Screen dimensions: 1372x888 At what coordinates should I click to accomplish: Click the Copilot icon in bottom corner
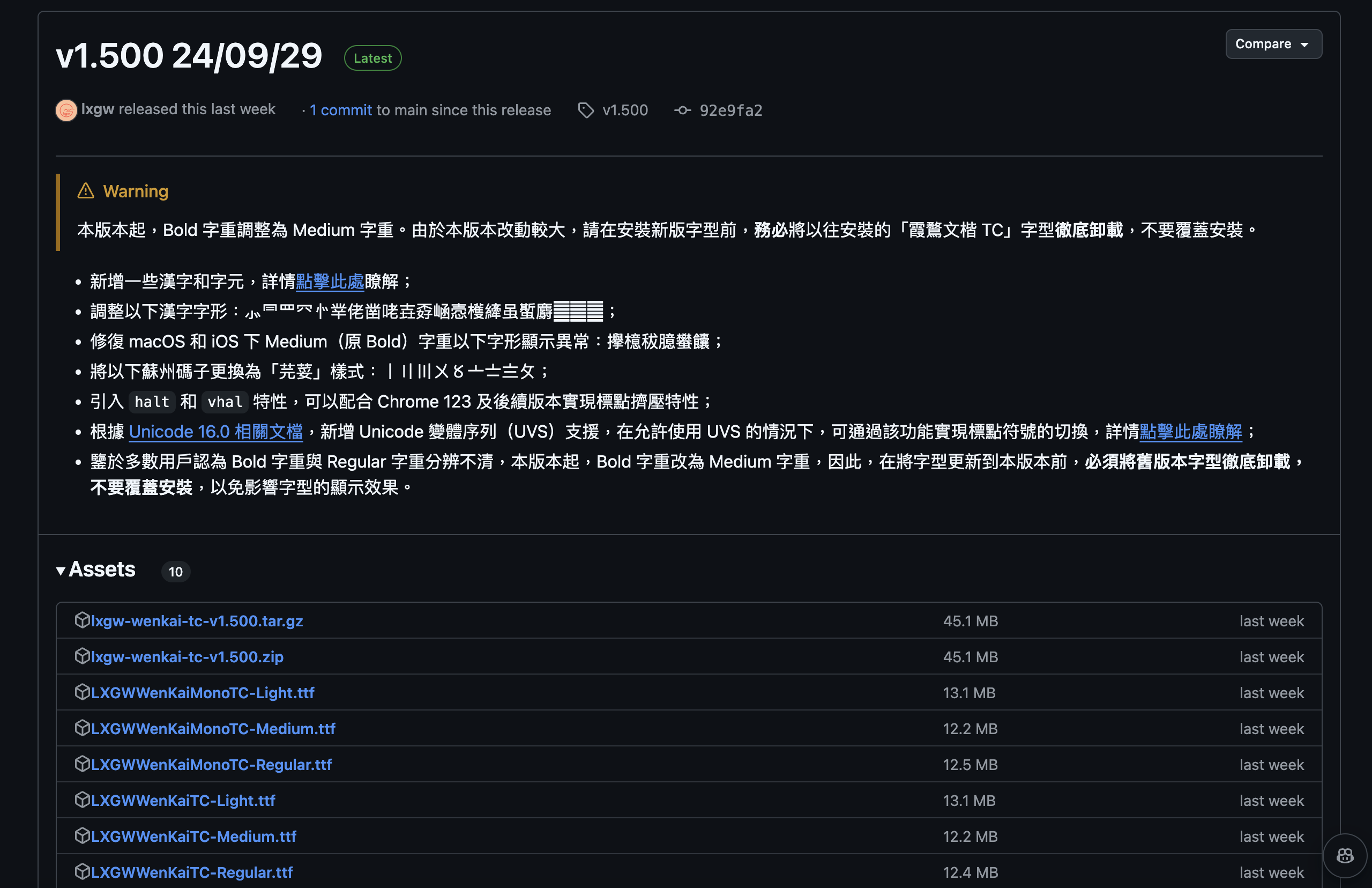tap(1345, 855)
